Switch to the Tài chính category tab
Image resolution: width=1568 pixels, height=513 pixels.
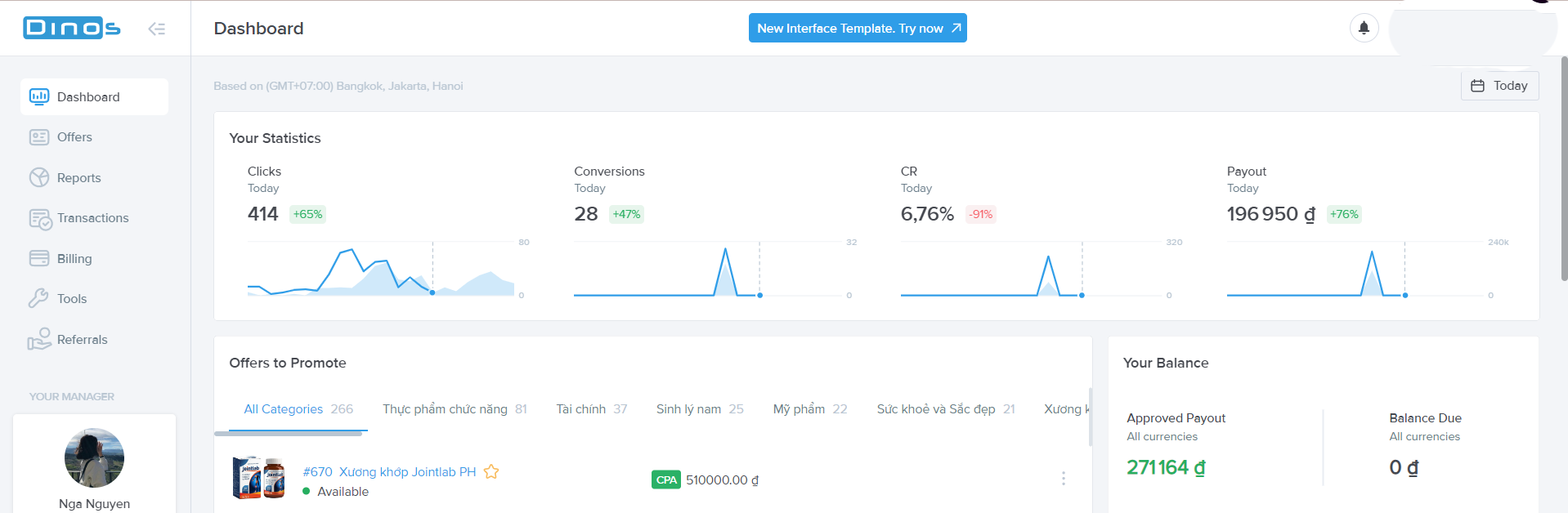point(591,409)
